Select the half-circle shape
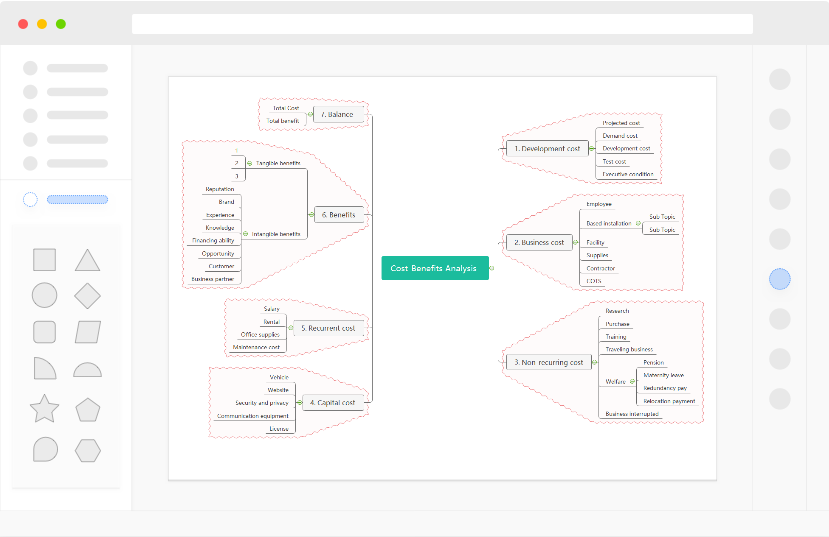Screen dimensions: 829x537 pos(87,370)
